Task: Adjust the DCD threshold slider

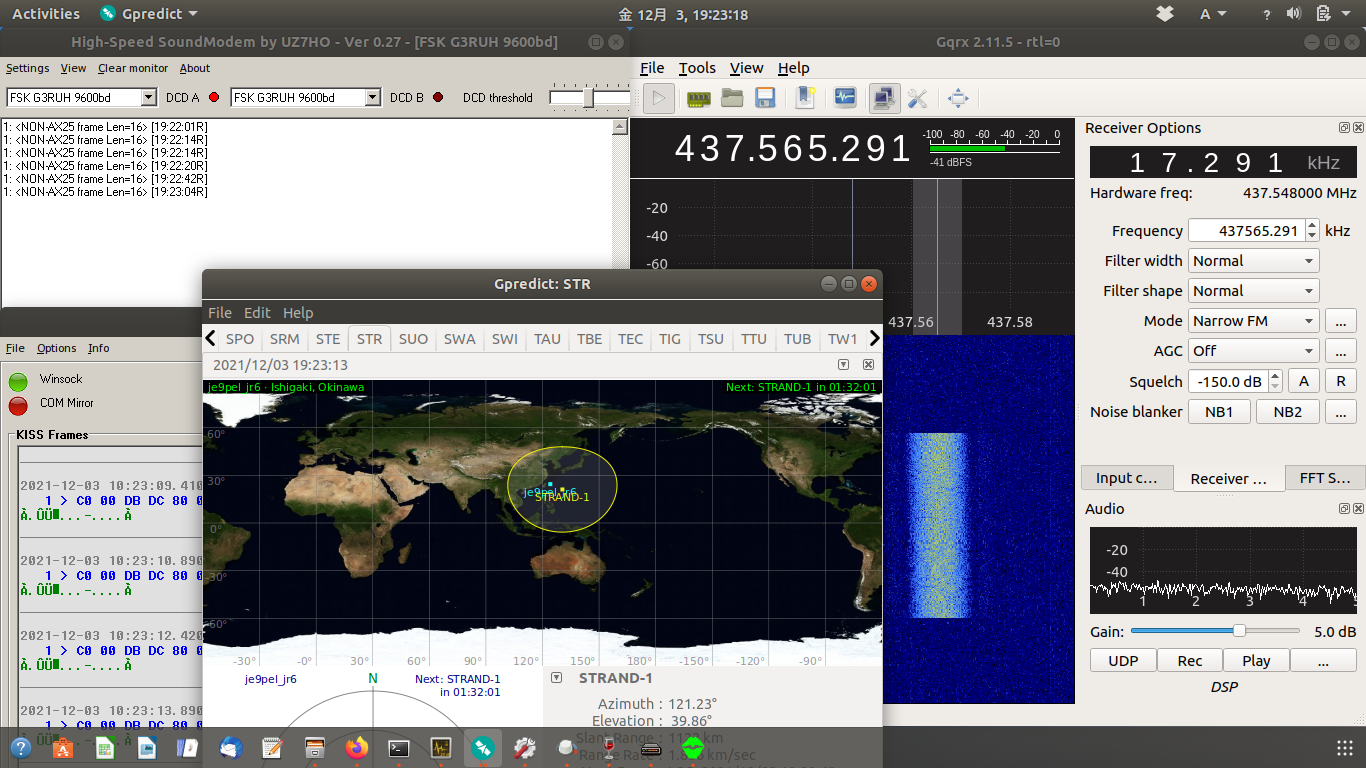Action: 589,98
